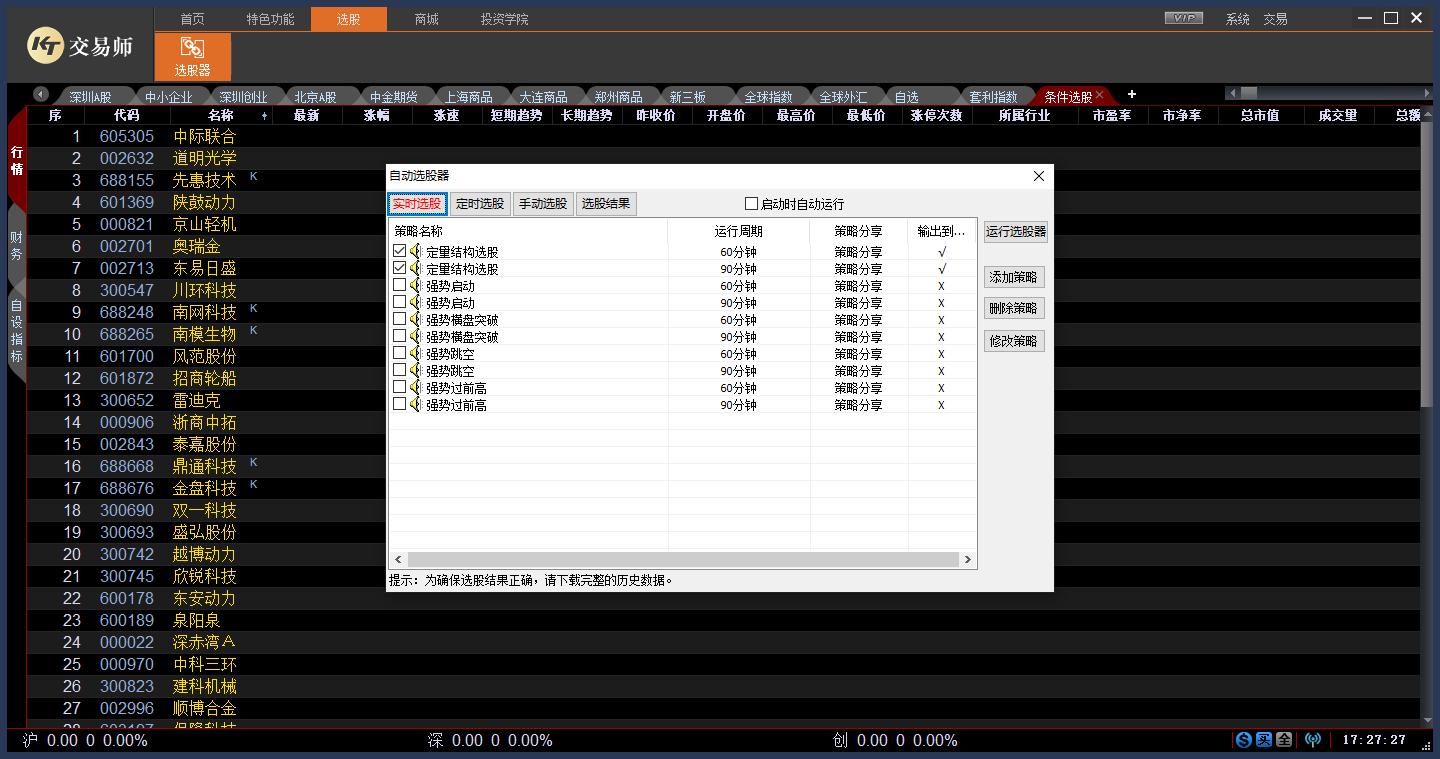1440x759 pixels.
Task: Click speaker icon of 强势过前高 60分钟 row
Action: (416, 388)
